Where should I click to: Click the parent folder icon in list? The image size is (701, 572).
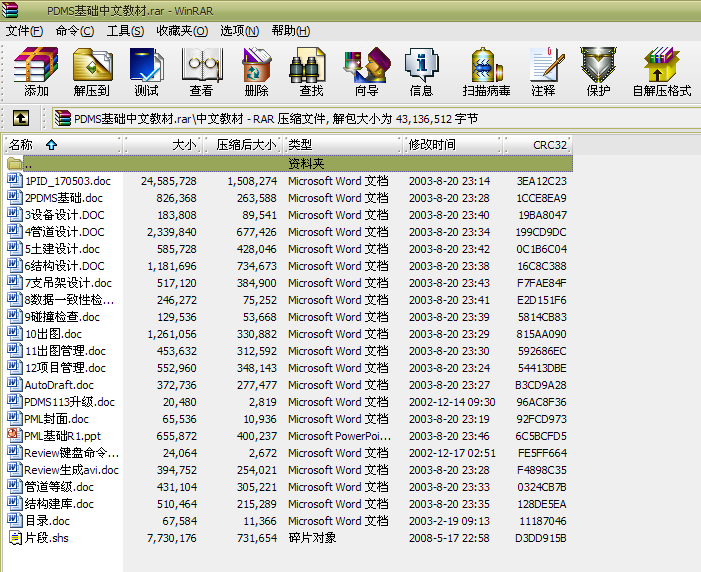[15, 164]
